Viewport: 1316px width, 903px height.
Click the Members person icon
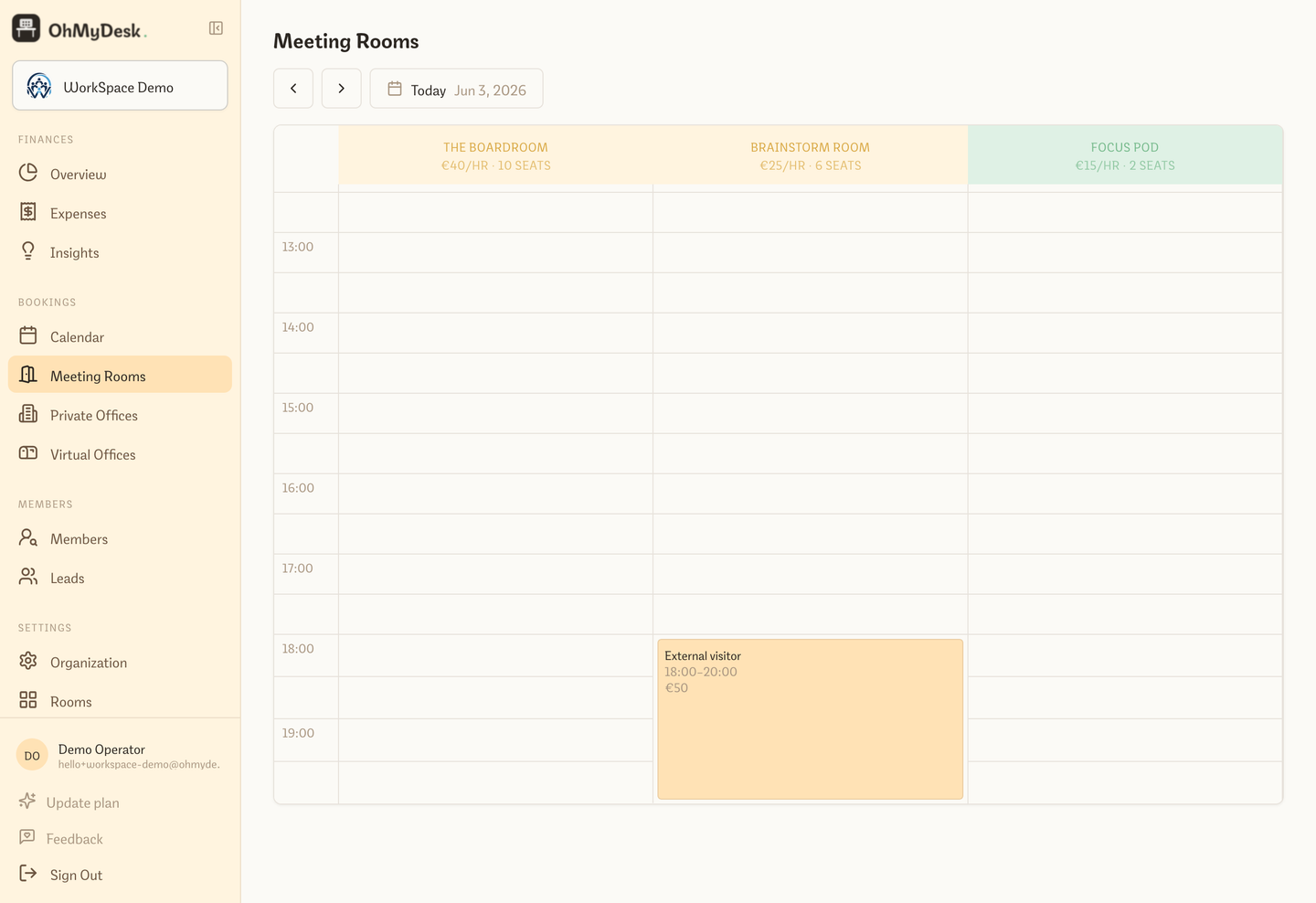[x=28, y=537]
